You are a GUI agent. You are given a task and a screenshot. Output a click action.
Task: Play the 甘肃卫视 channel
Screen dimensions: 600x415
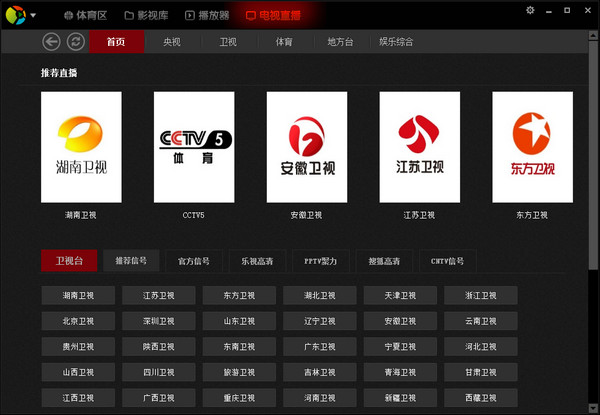coord(481,372)
